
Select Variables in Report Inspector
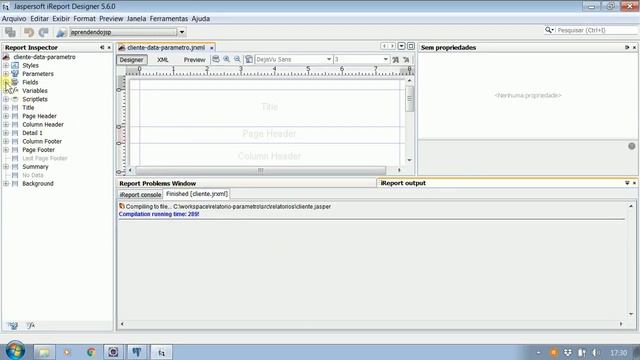[35, 91]
